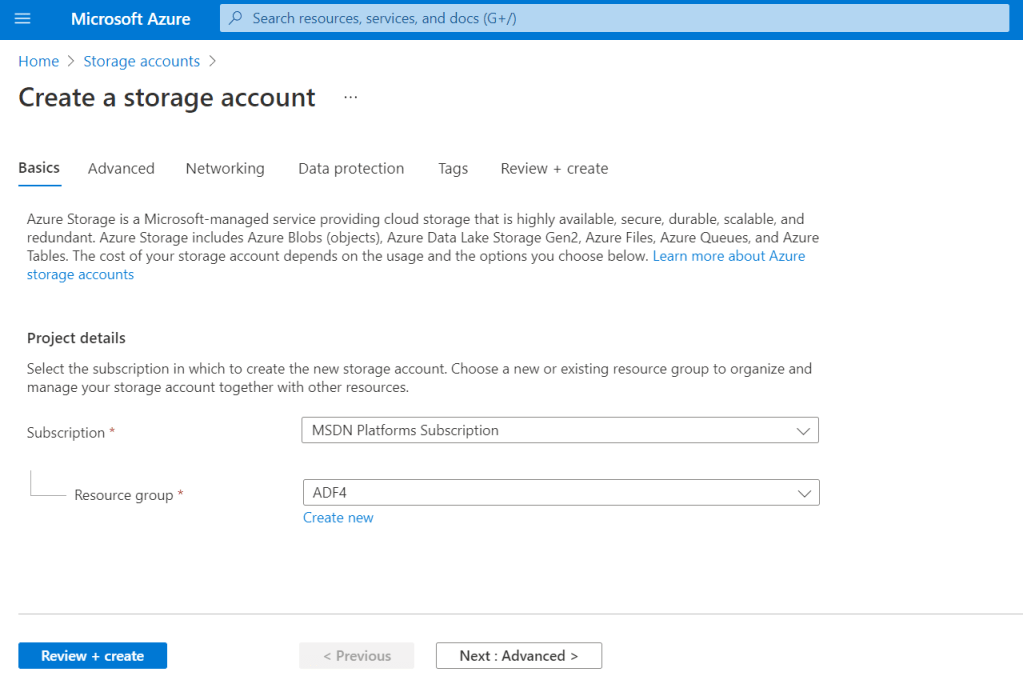
Task: Open the hamburger portal menu
Action: tap(23, 19)
